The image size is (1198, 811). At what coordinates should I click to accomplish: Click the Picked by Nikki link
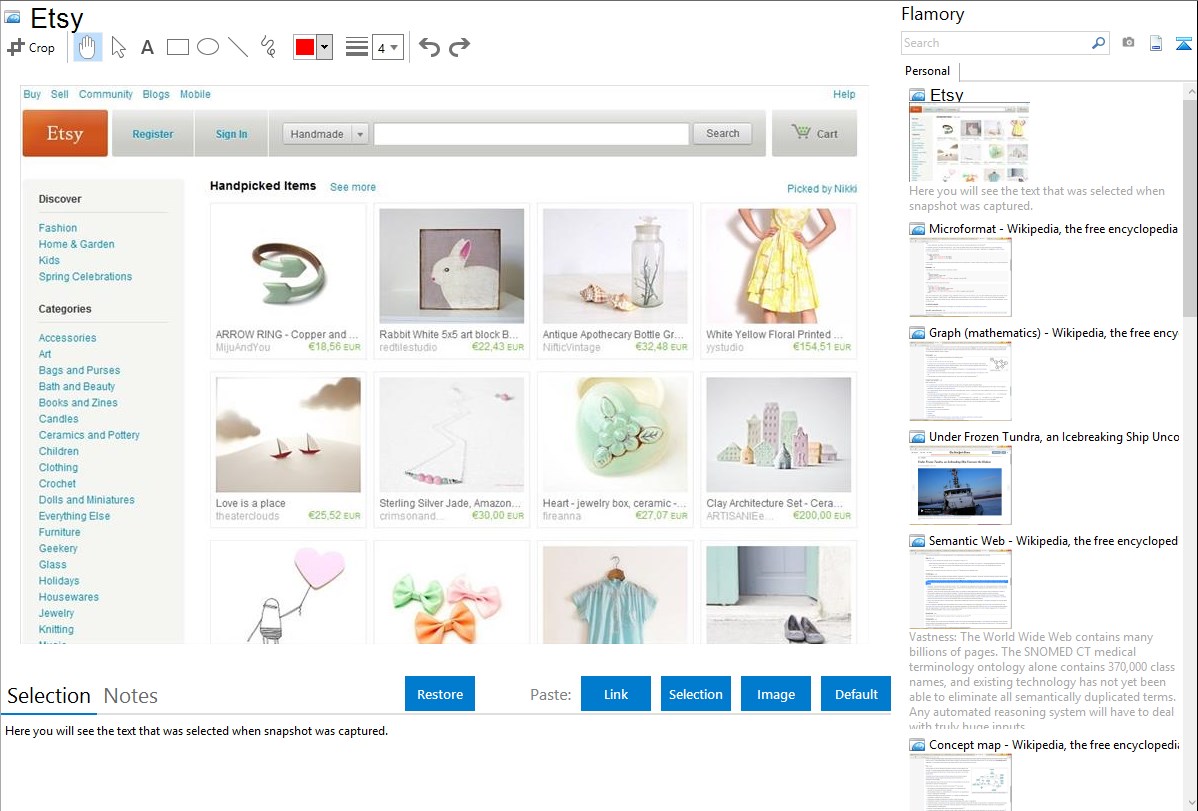(822, 189)
